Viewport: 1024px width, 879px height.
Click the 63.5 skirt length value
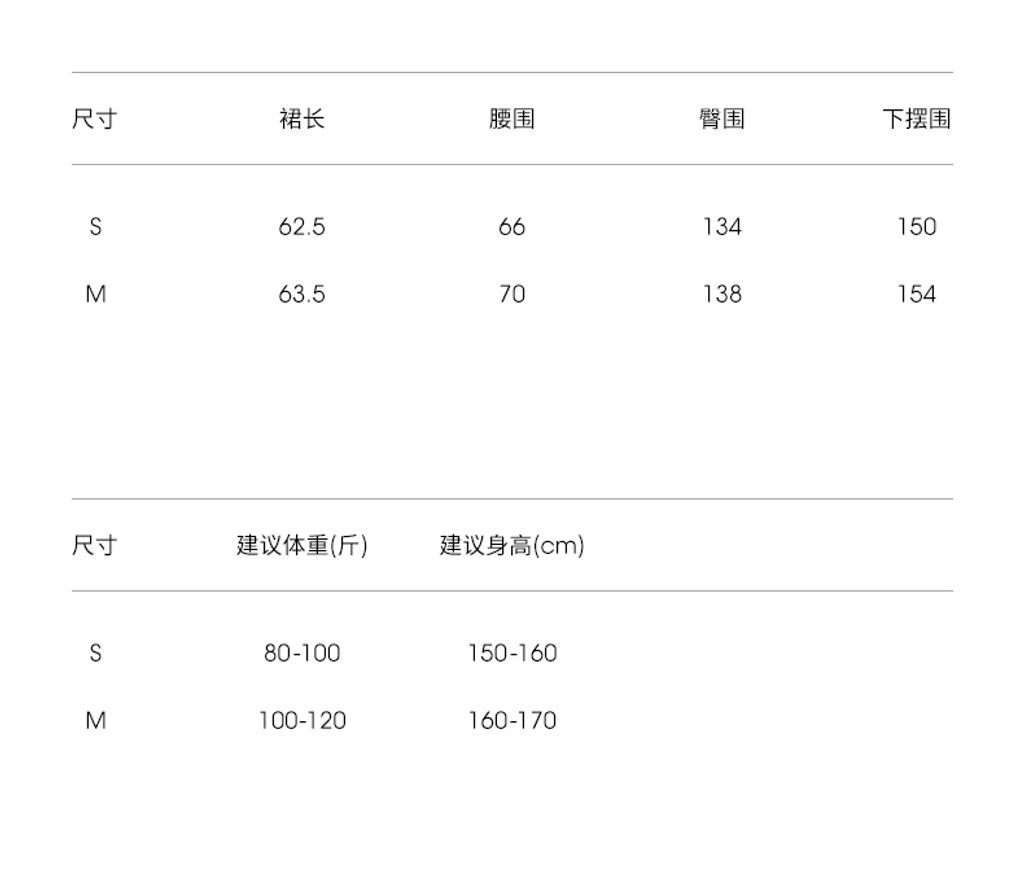(x=302, y=294)
